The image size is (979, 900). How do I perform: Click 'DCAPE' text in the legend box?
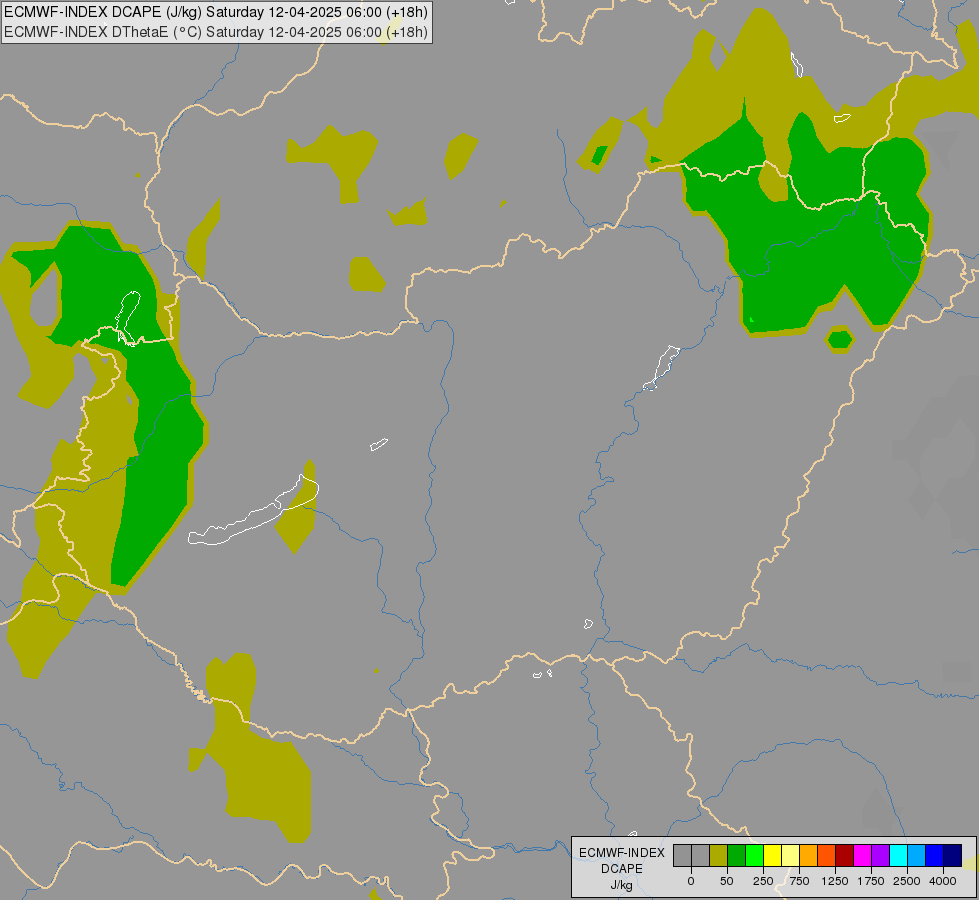pyautogui.click(x=622, y=869)
